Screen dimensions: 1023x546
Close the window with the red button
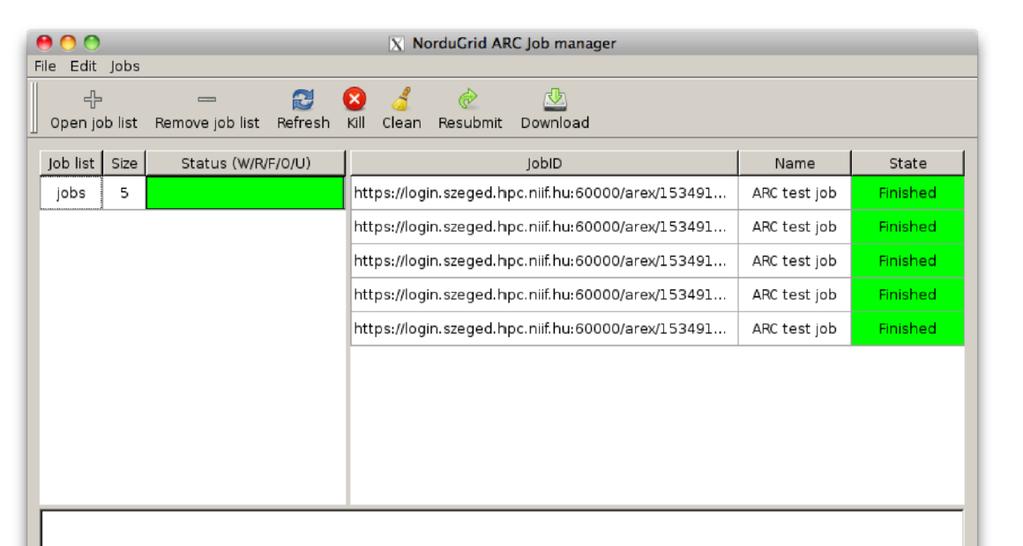pyautogui.click(x=44, y=43)
